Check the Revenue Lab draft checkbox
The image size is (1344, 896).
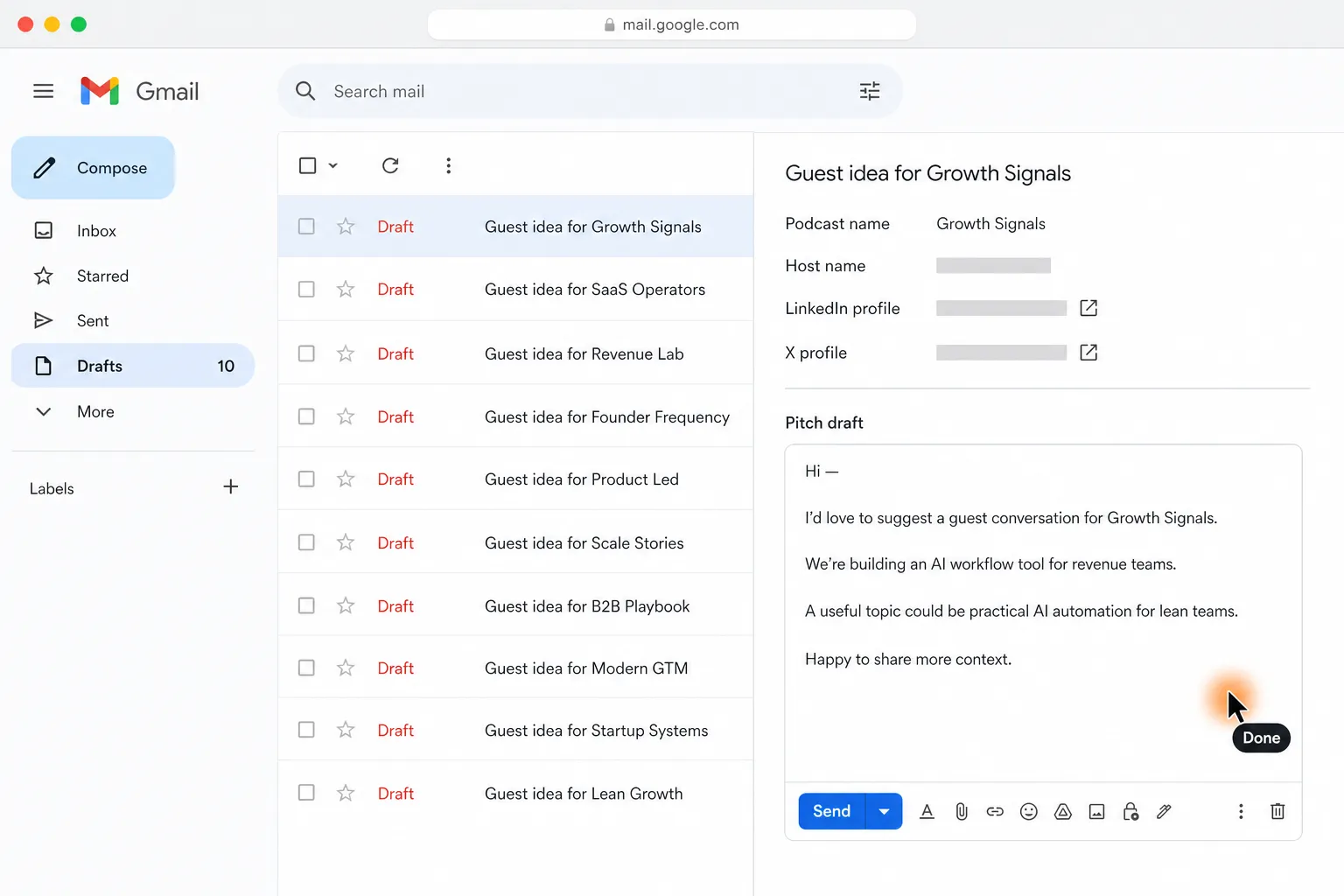click(306, 353)
